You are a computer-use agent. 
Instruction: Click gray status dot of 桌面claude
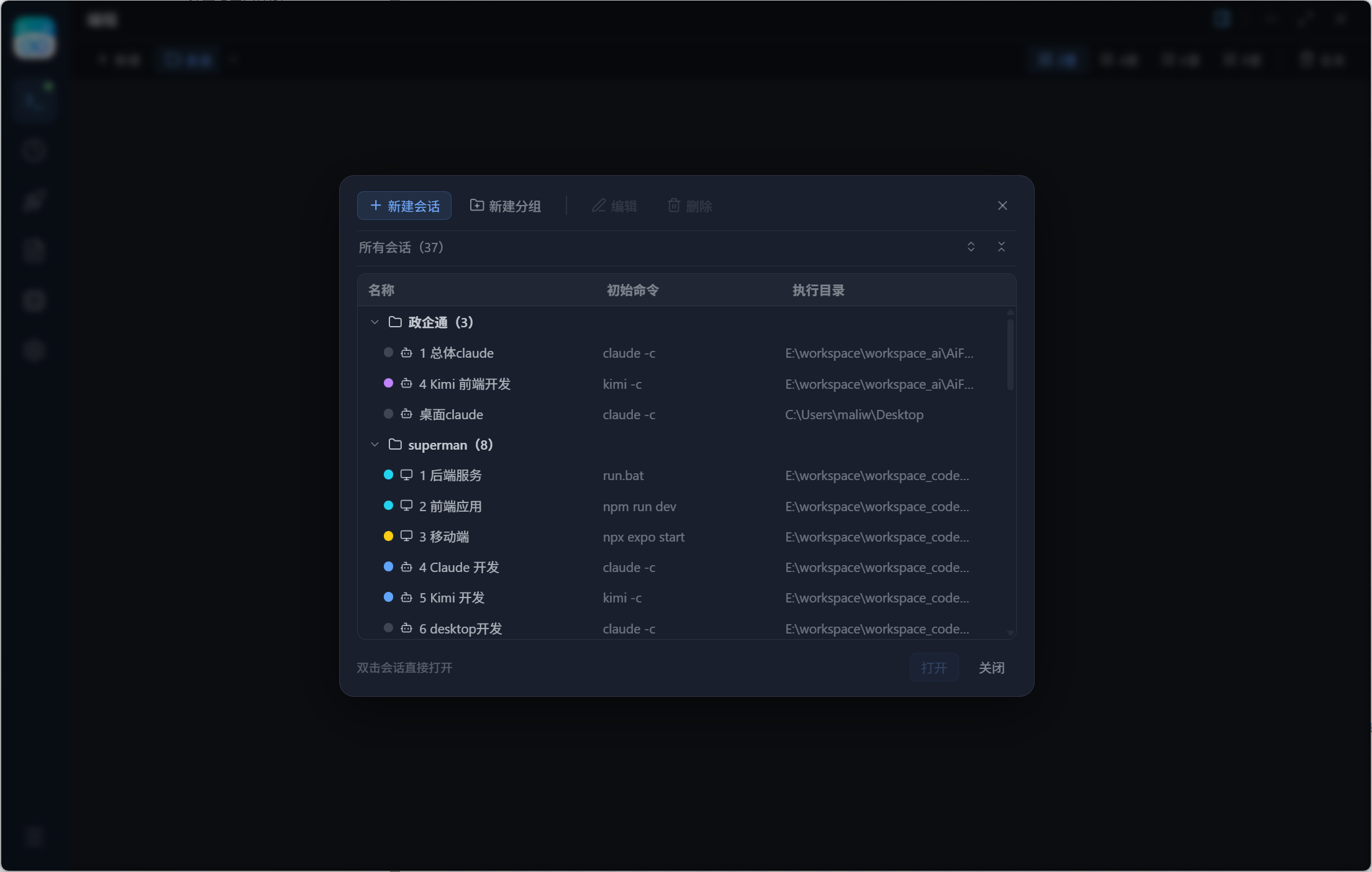pos(388,414)
